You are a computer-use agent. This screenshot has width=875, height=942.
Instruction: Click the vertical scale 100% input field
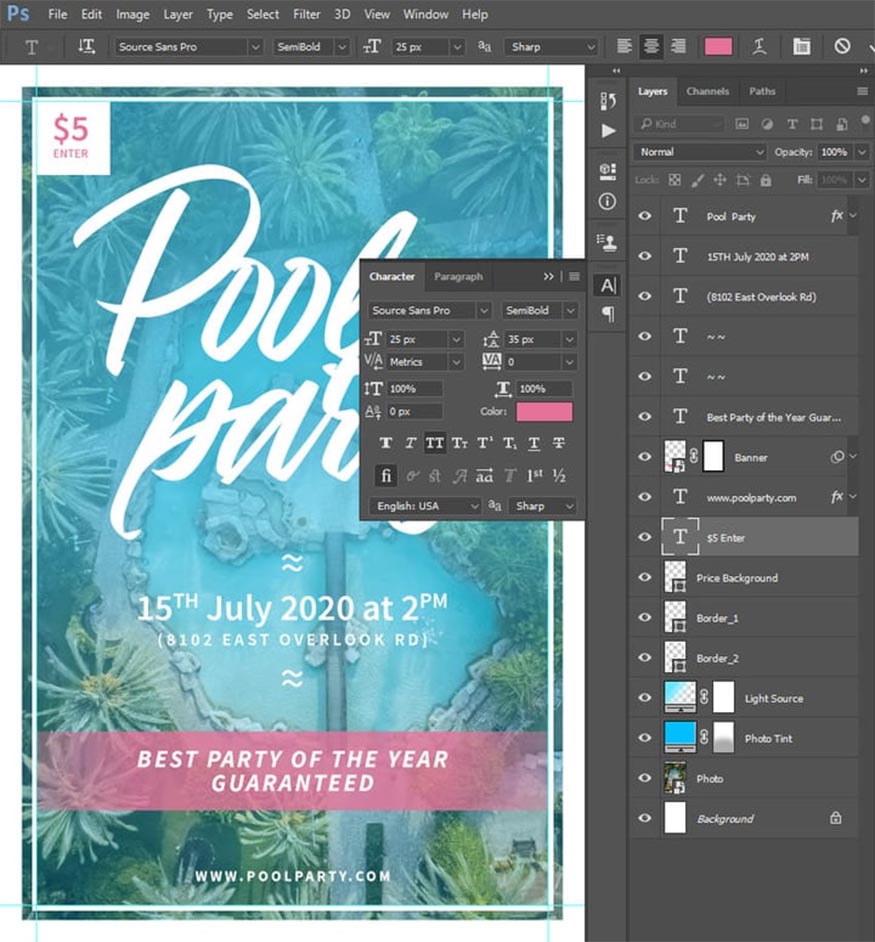click(414, 389)
